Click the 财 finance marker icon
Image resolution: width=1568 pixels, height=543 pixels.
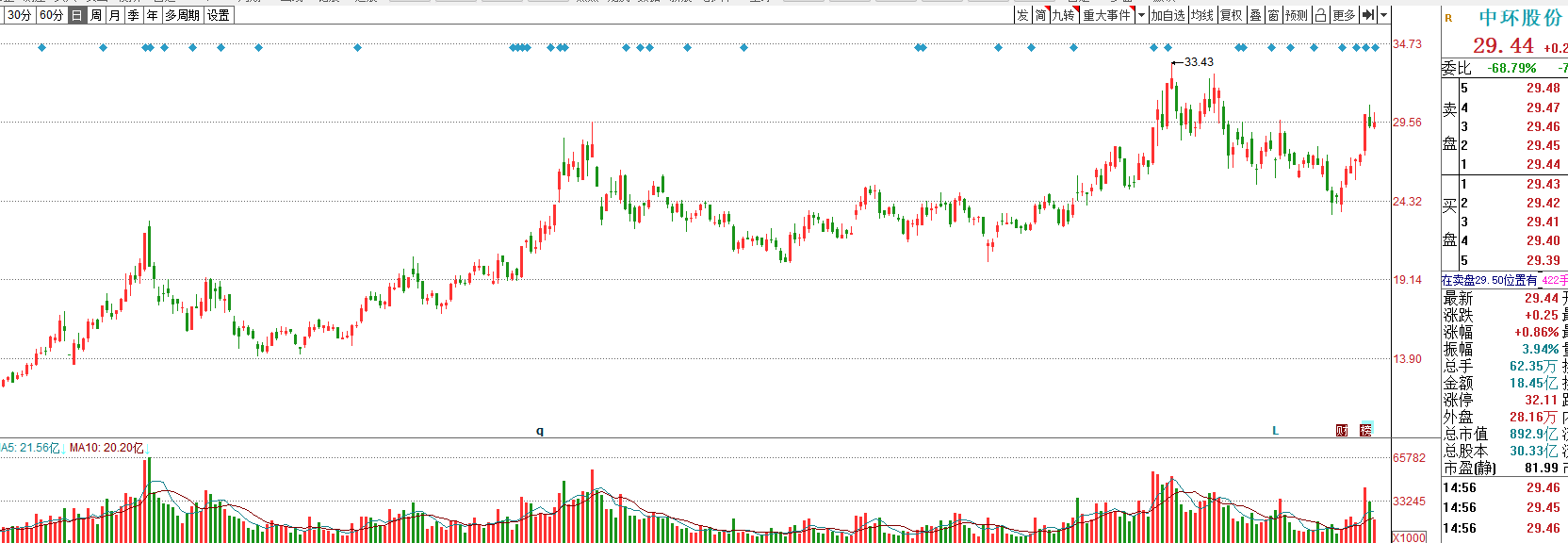click(1342, 431)
